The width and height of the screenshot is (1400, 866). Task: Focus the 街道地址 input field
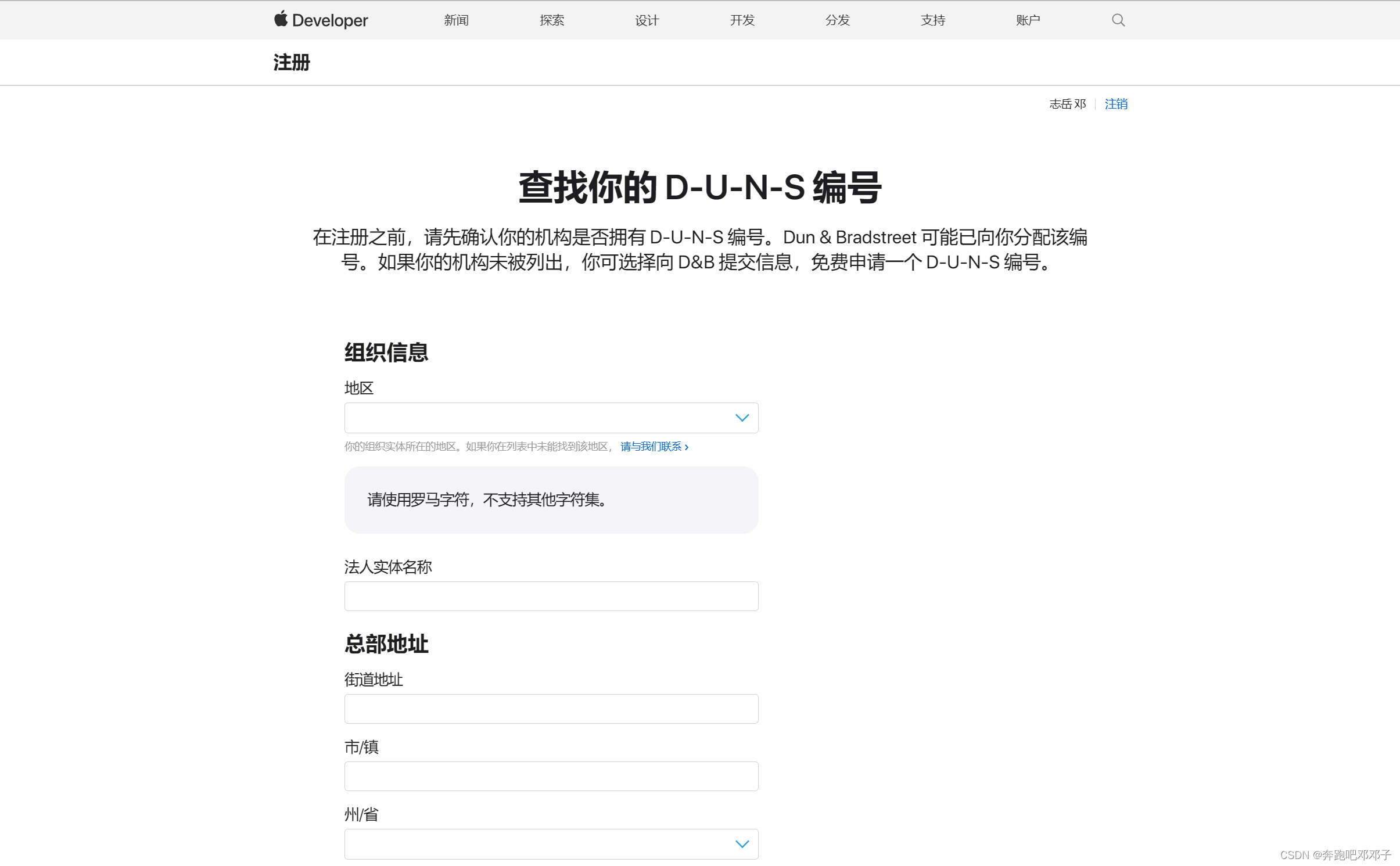pyautogui.click(x=551, y=709)
